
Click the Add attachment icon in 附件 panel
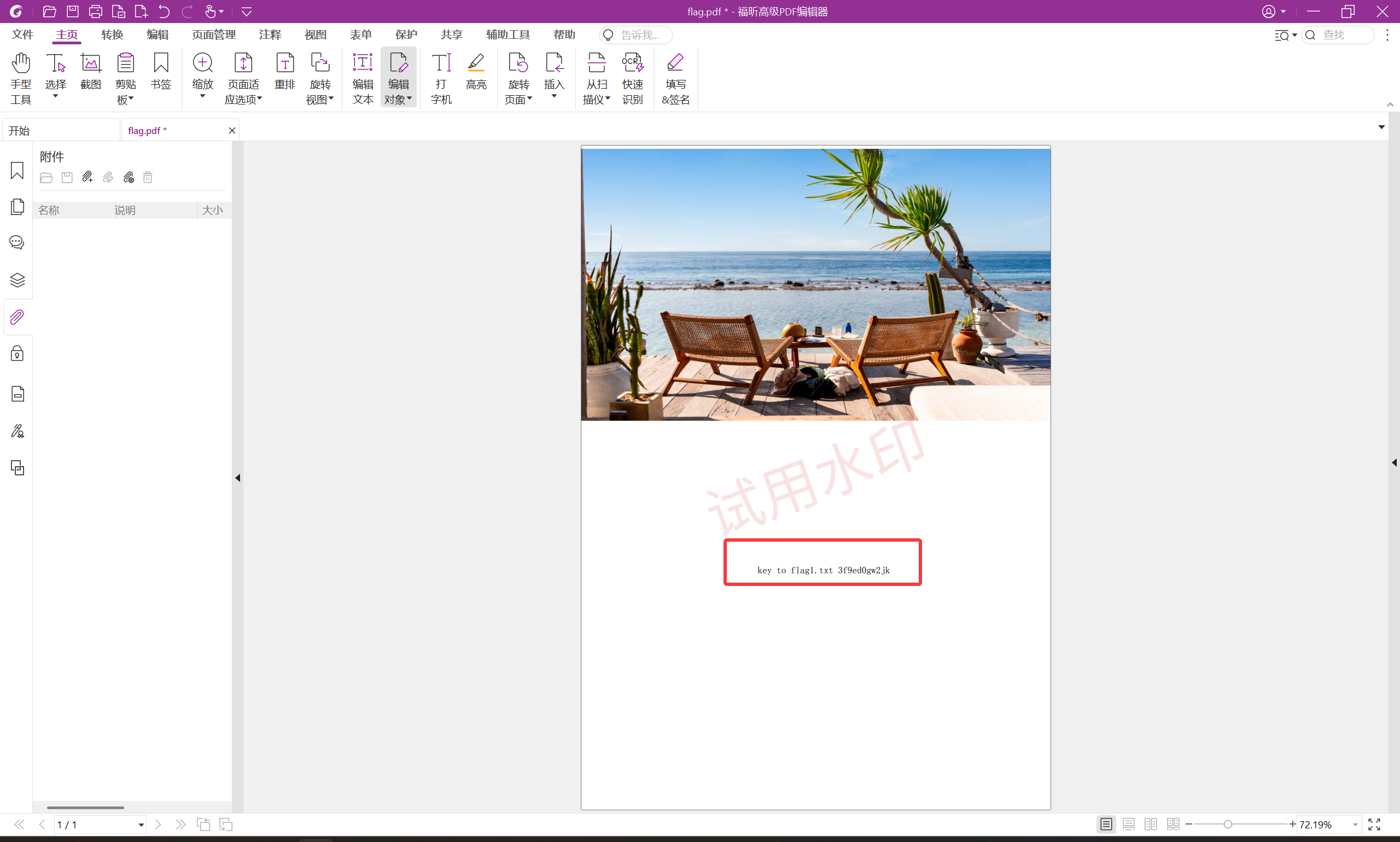pos(87,178)
